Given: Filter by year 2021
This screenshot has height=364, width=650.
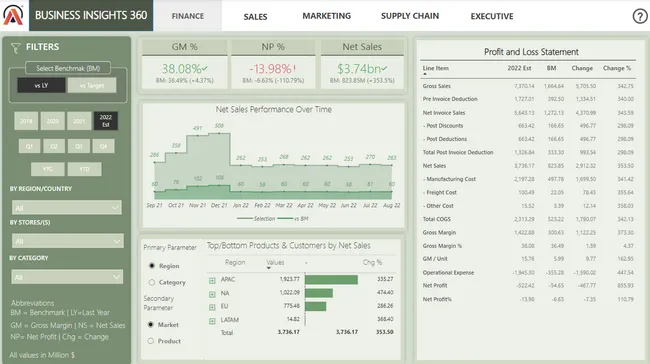Looking at the screenshot, I should click(x=79, y=121).
